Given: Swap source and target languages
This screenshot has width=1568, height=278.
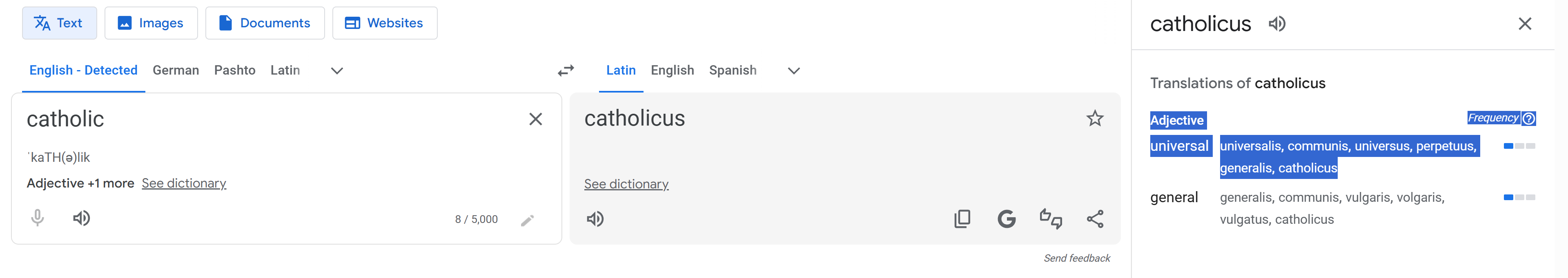Looking at the screenshot, I should pyautogui.click(x=566, y=71).
